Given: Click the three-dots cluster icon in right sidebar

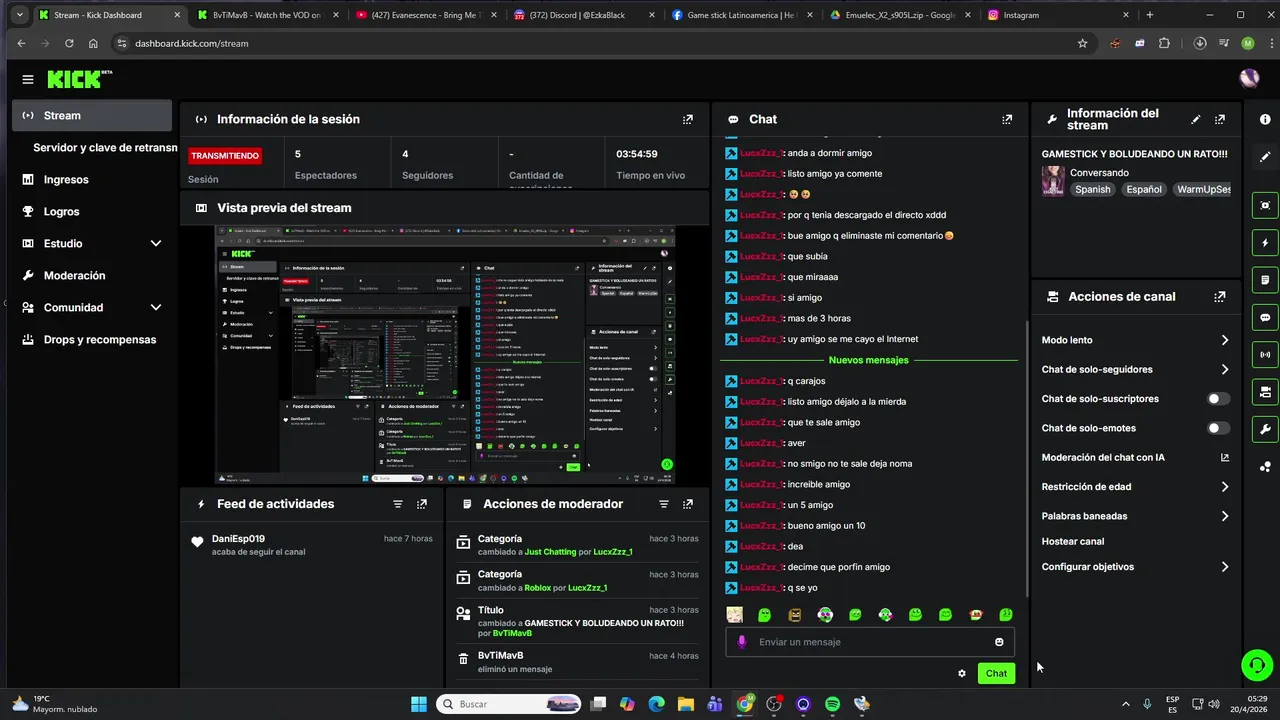Looking at the screenshot, I should 1265,467.
